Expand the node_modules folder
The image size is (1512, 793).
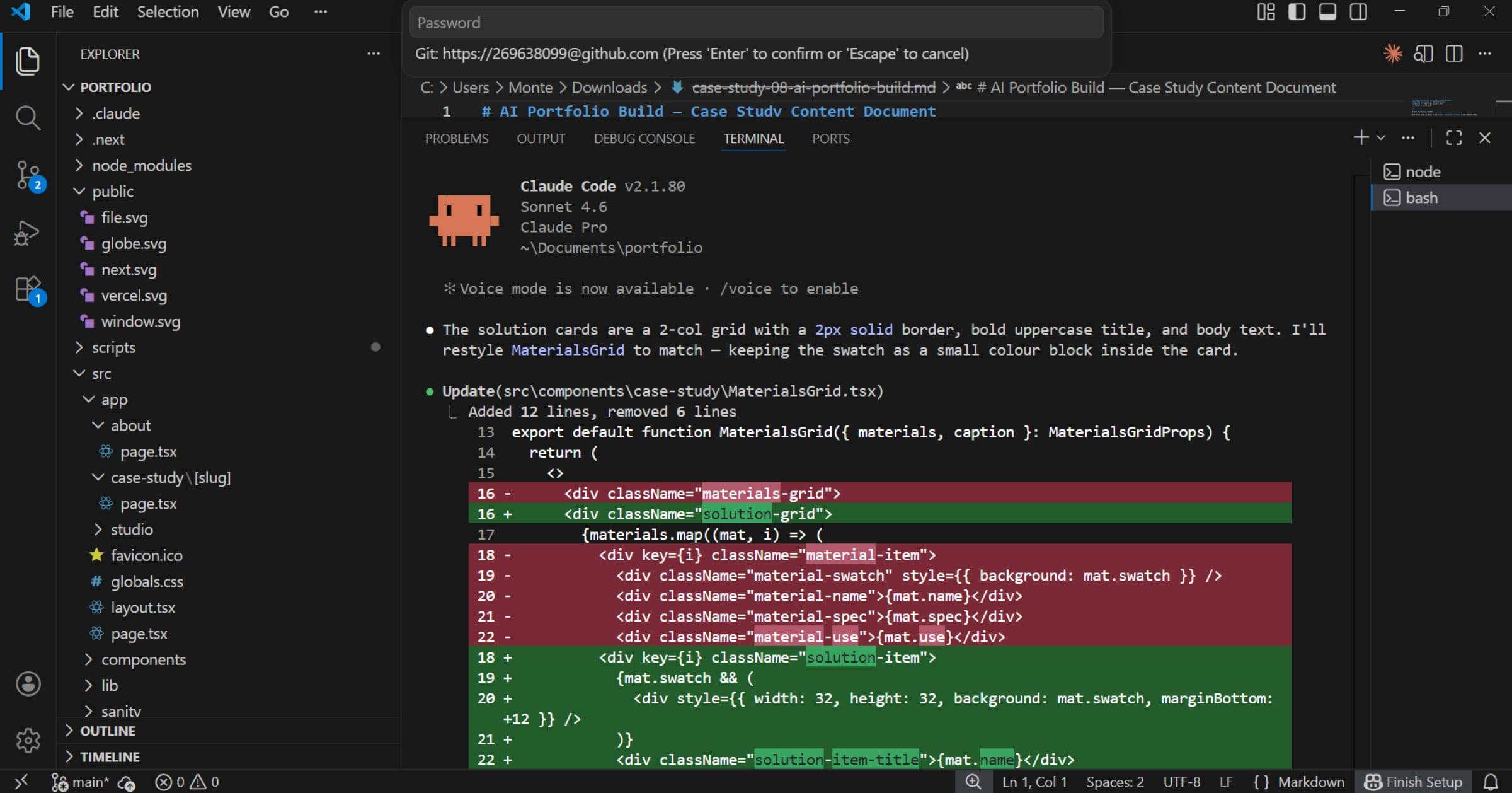(141, 165)
